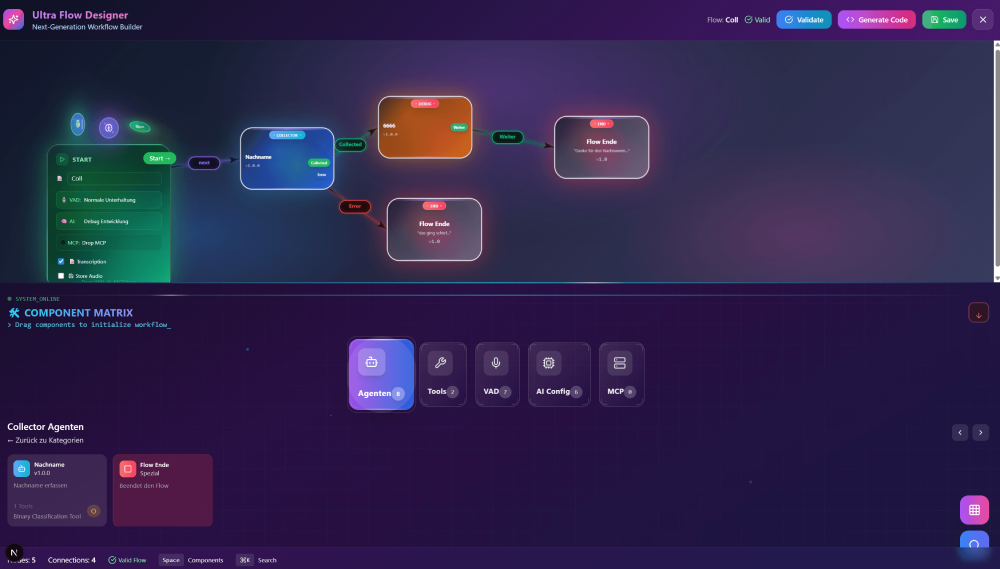The width and height of the screenshot is (1000, 569).
Task: Go to previous component page chevron
Action: pyautogui.click(x=960, y=432)
